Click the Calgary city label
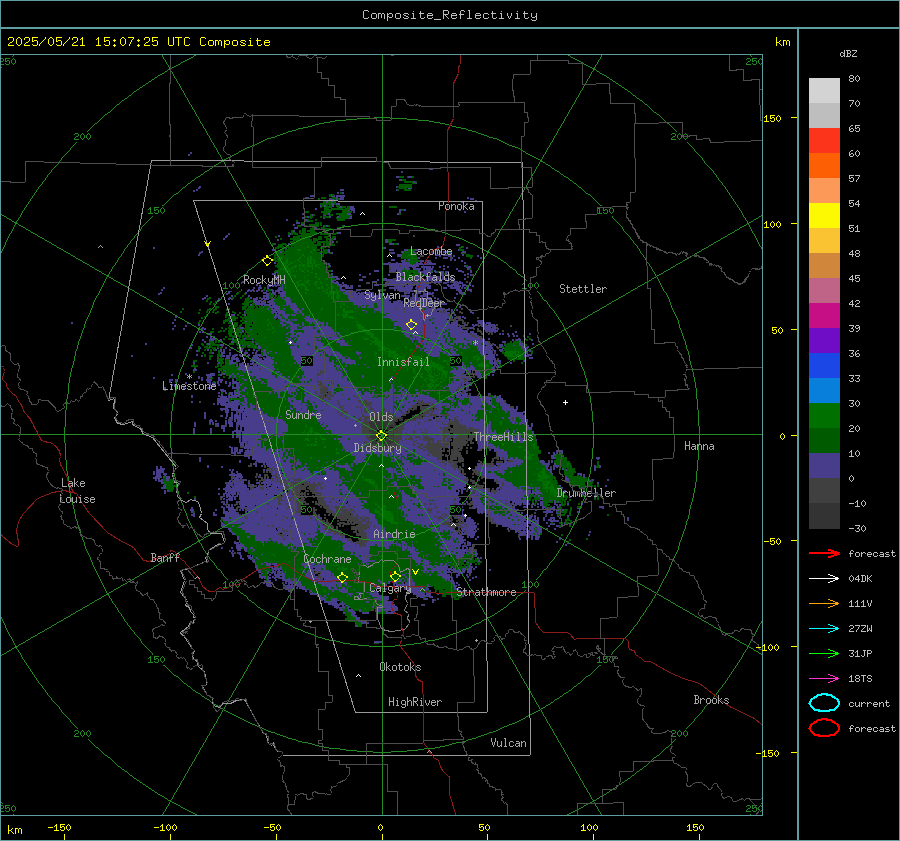 (390, 588)
